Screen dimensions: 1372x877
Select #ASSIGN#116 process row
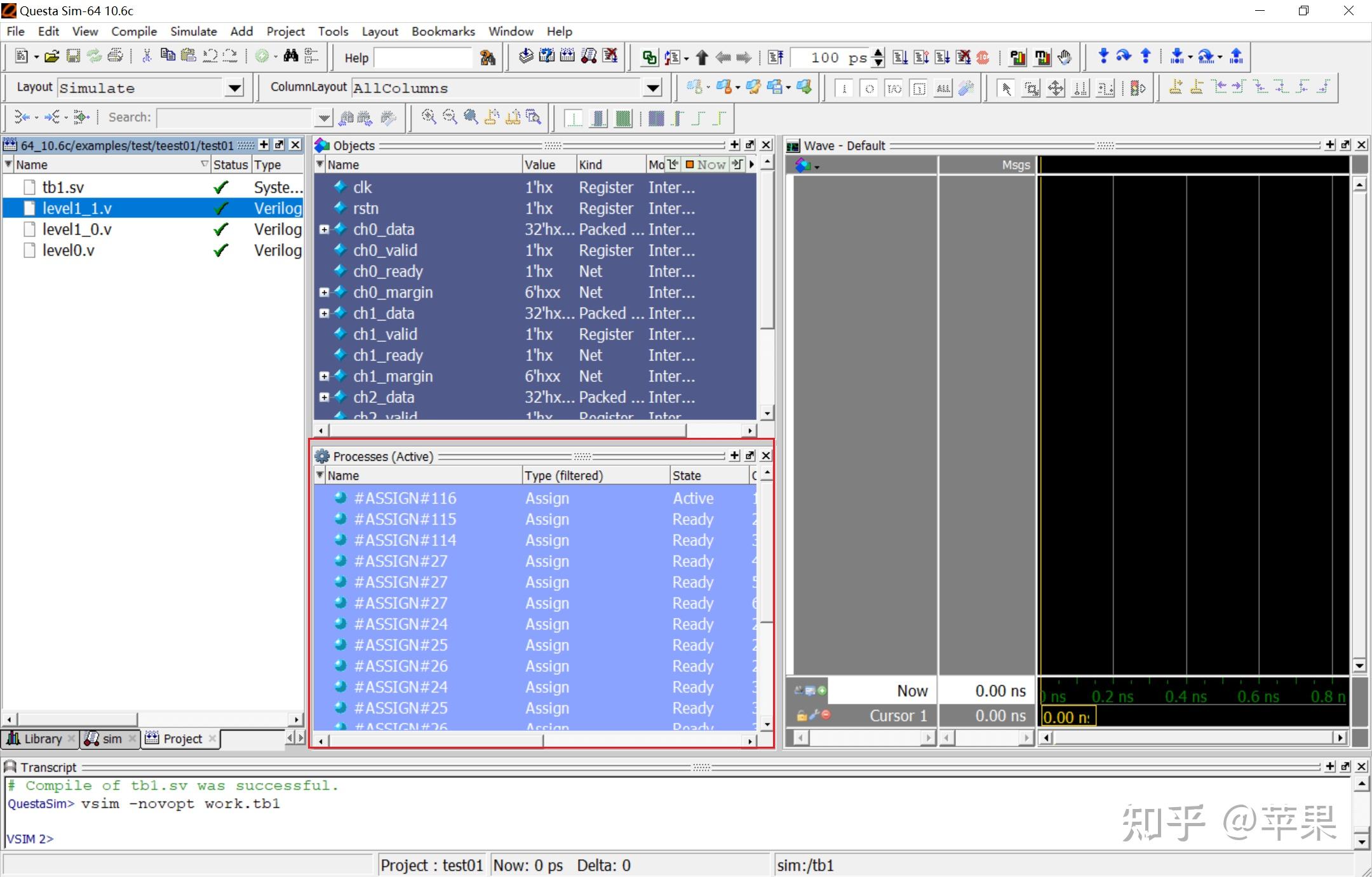(405, 498)
